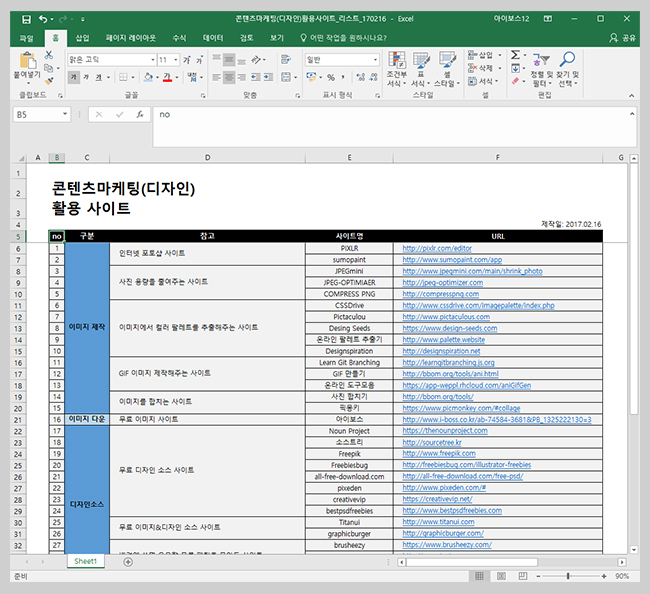Open Format as Table (표 서식)

(x=421, y=69)
